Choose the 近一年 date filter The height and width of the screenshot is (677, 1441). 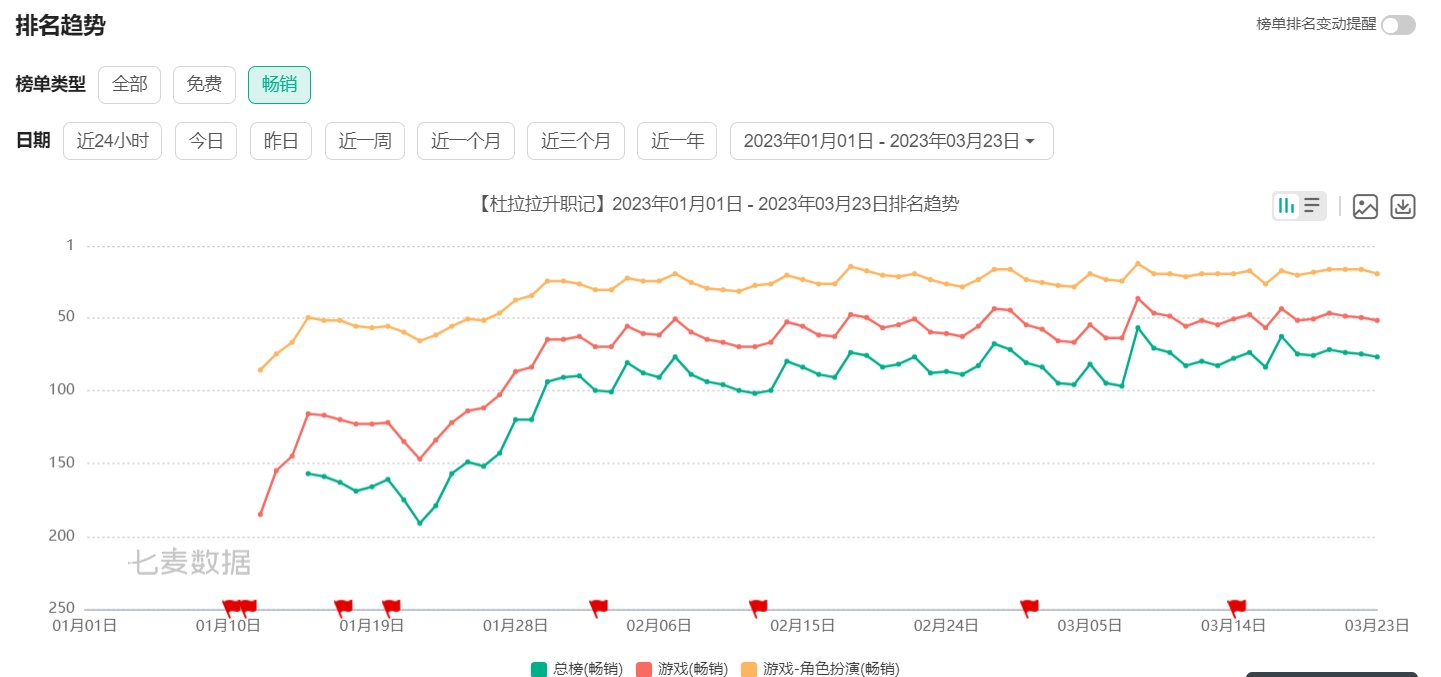click(677, 141)
